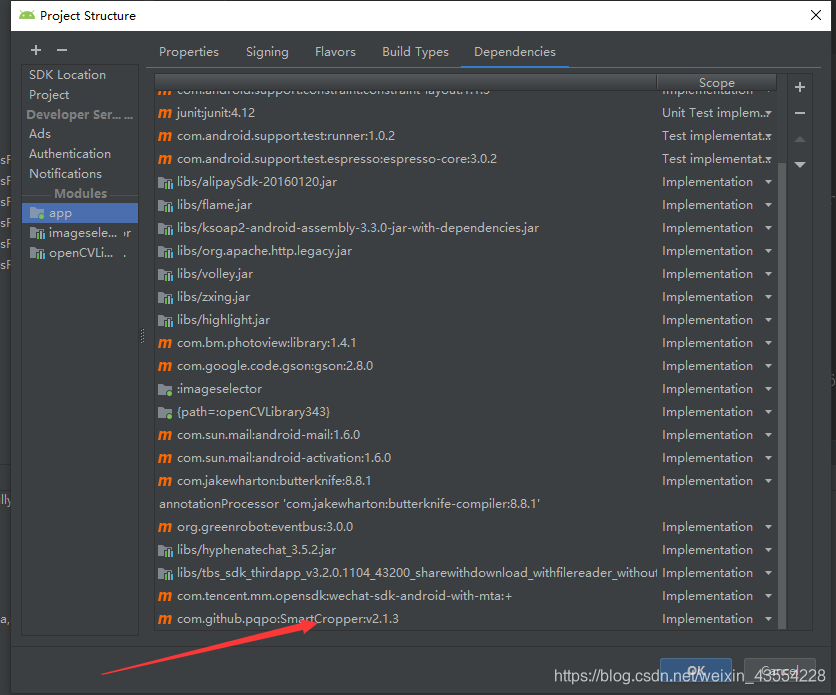The width and height of the screenshot is (836, 695).
Task: Select the Dependencies tab
Action: (515, 52)
